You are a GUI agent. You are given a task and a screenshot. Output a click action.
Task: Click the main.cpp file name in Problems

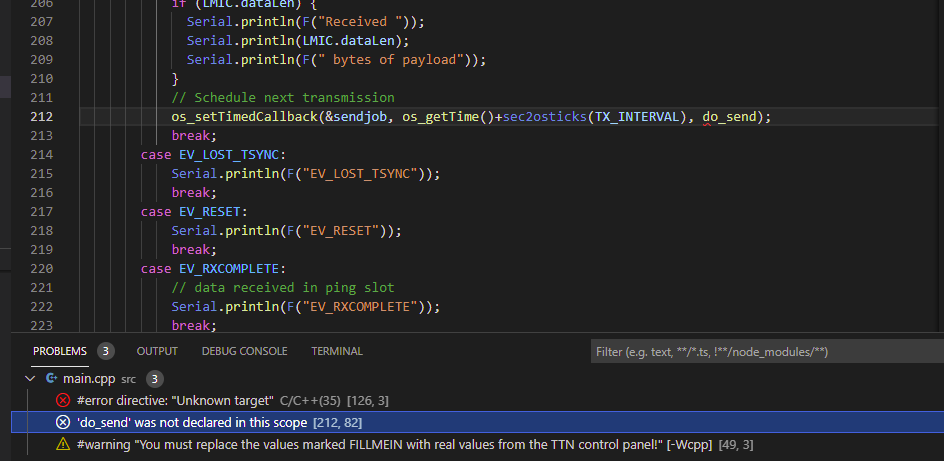[x=91, y=379]
